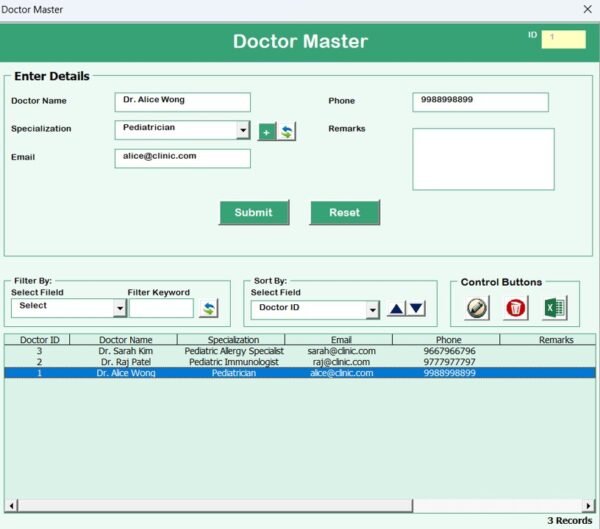Click the 3 Records status text
Image resolution: width=600 pixels, height=529 pixels.
[x=569, y=521]
